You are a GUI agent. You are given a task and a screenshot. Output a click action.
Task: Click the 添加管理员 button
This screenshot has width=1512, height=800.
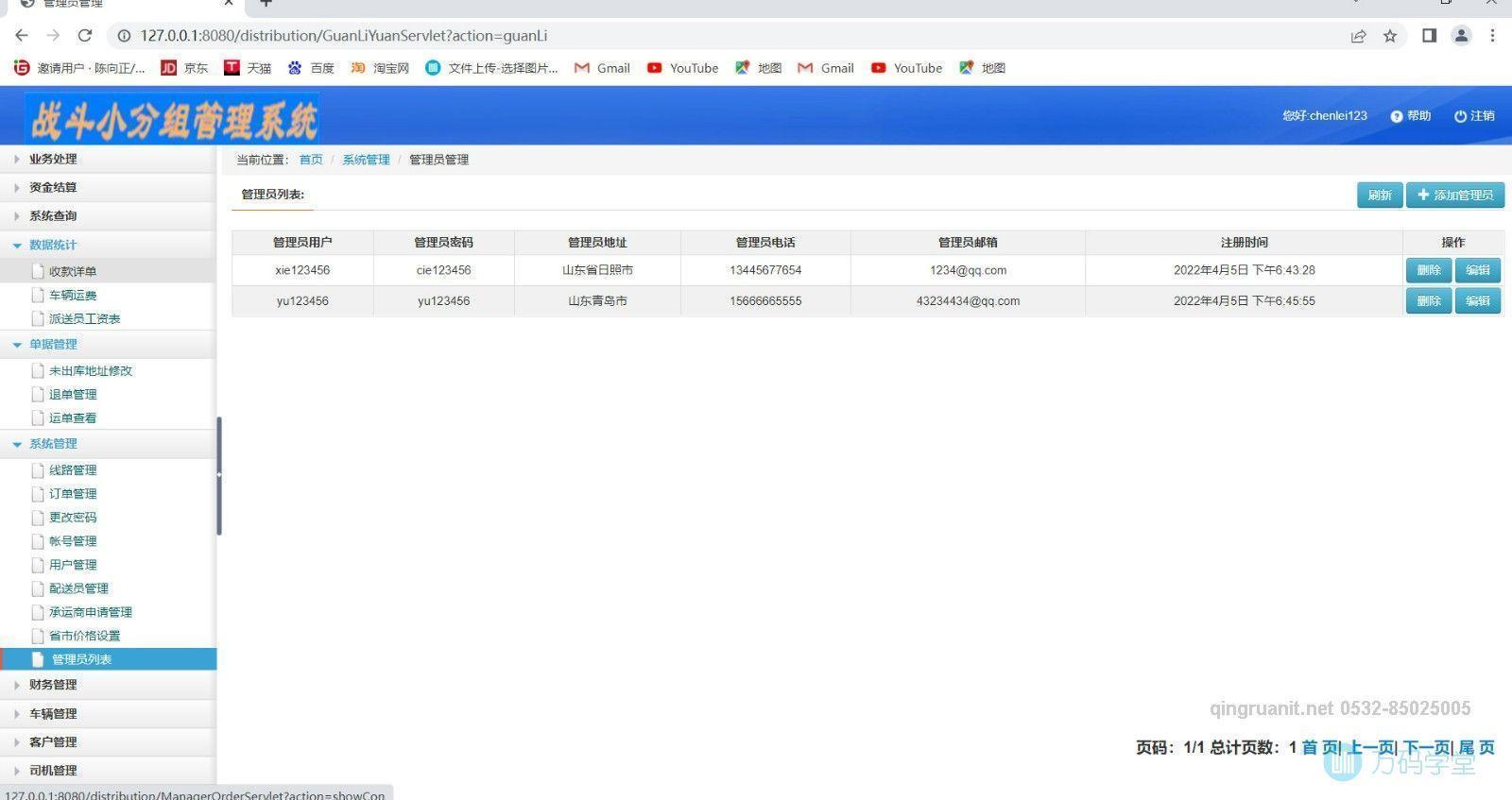[x=1455, y=195]
